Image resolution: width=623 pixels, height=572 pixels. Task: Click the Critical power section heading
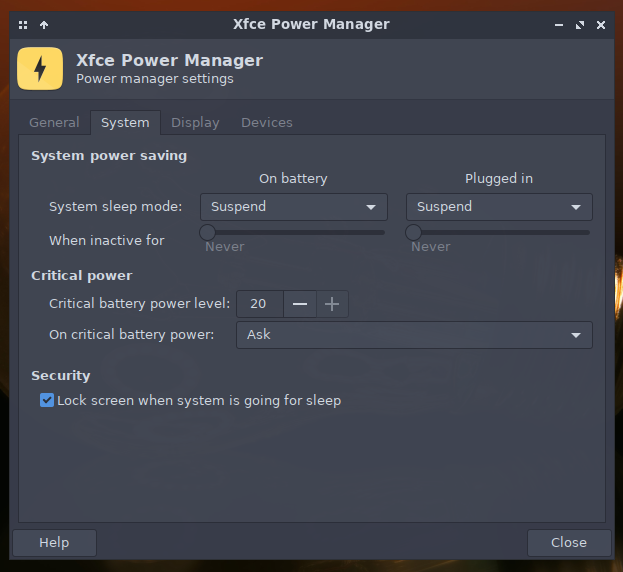point(82,276)
